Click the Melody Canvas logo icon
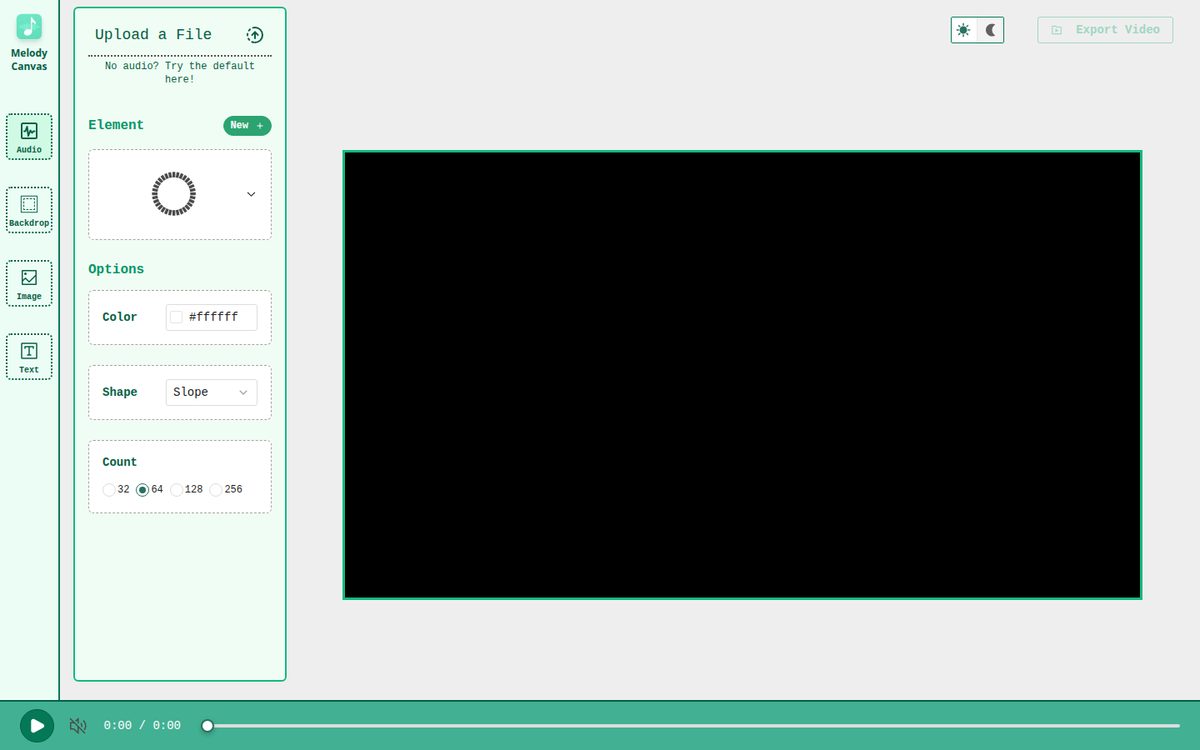Viewport: 1200px width, 750px height. (x=29, y=27)
